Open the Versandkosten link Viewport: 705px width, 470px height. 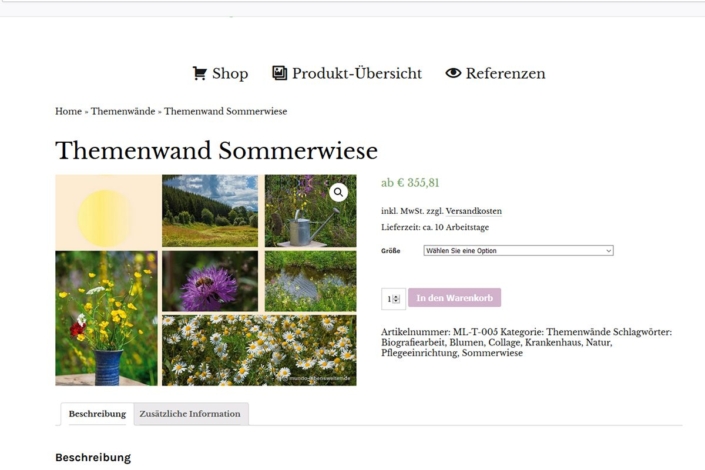pos(473,211)
